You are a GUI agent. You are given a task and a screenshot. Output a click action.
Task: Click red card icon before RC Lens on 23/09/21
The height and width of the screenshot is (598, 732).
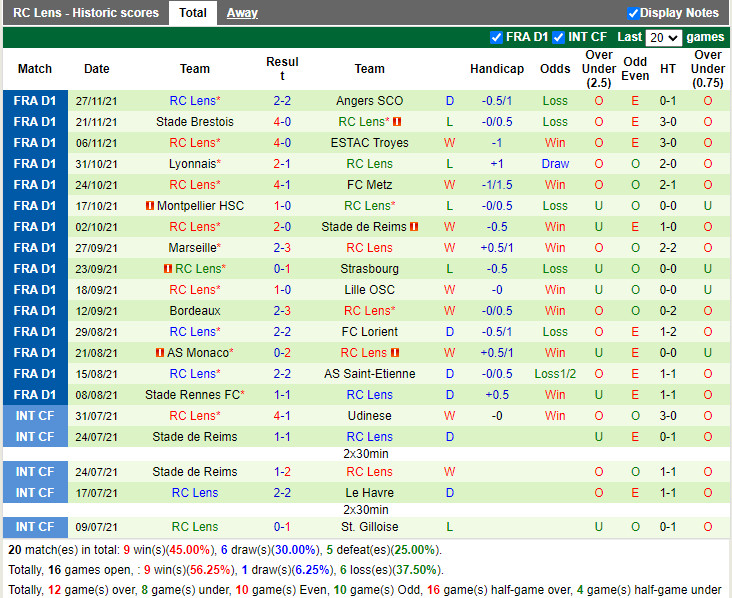[x=168, y=269]
